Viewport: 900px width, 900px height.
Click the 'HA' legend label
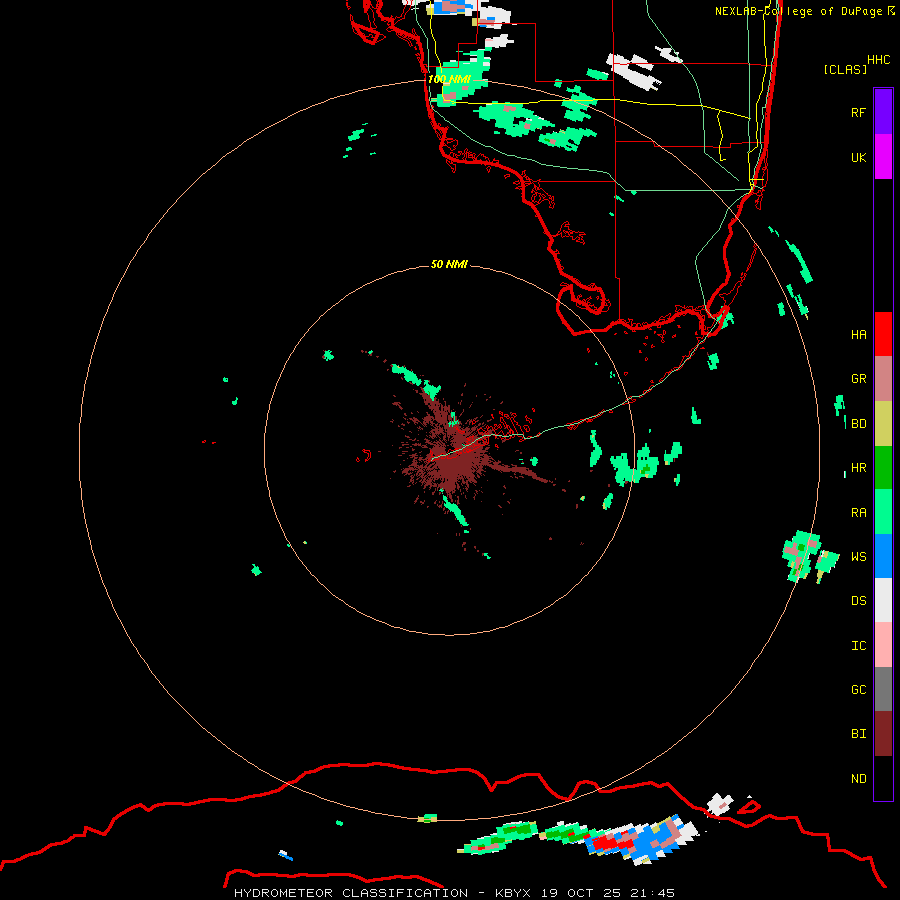[858, 334]
